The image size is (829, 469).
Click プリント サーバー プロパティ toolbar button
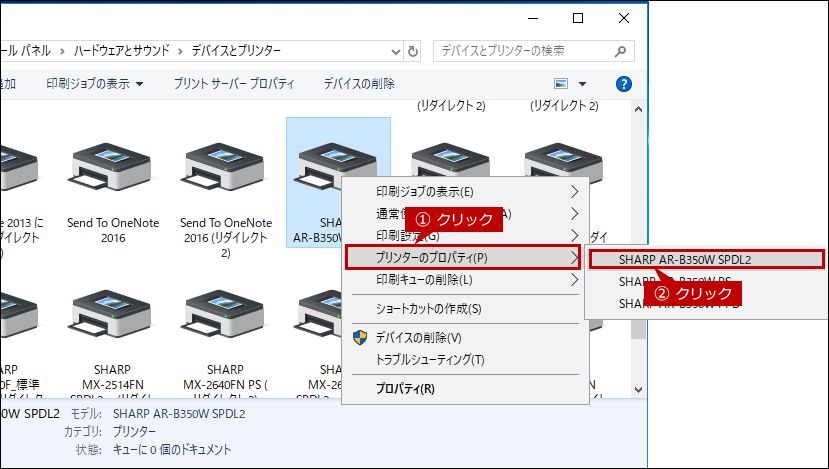tap(234, 84)
